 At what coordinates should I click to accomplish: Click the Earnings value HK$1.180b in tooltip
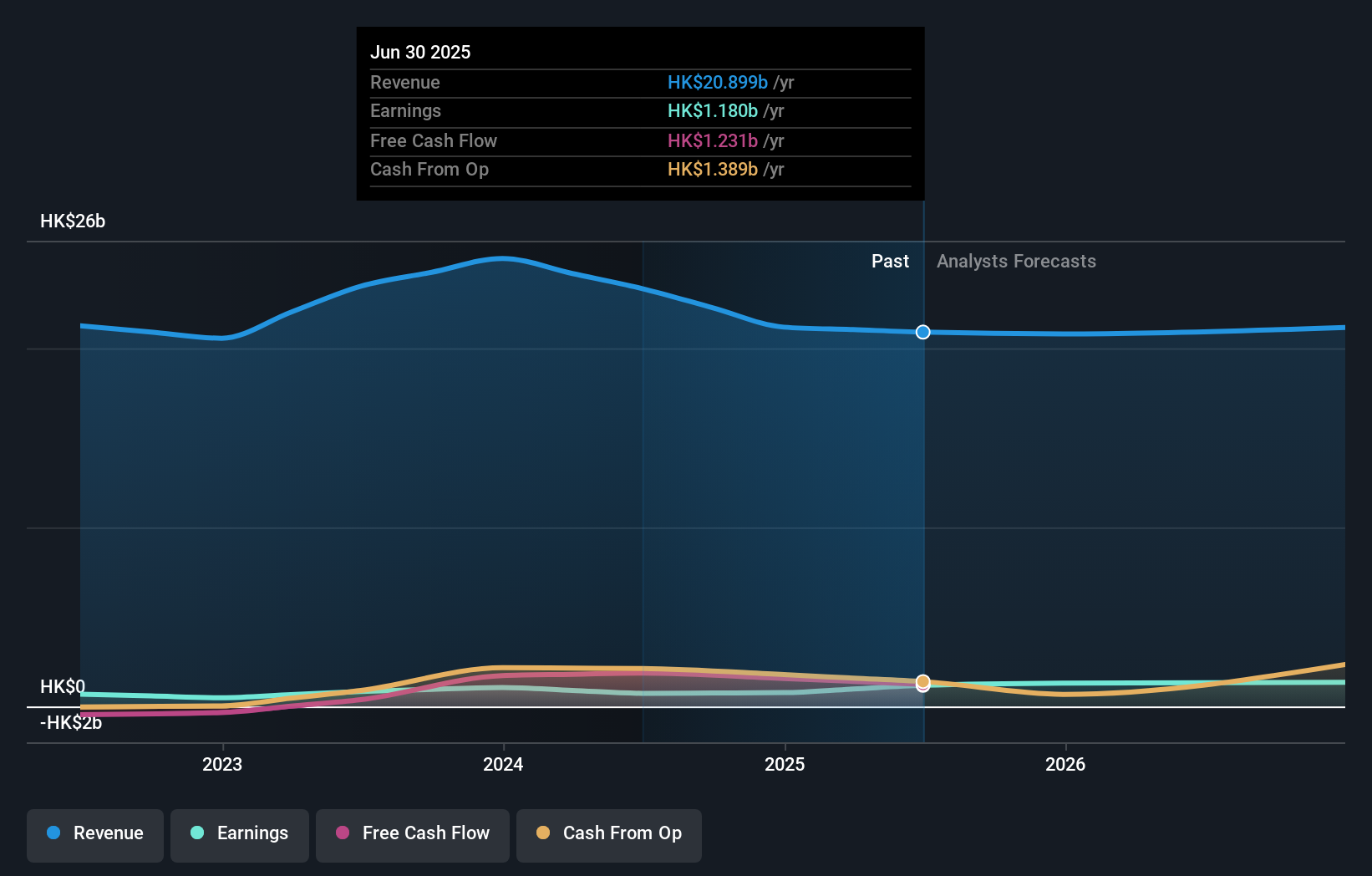point(712,110)
